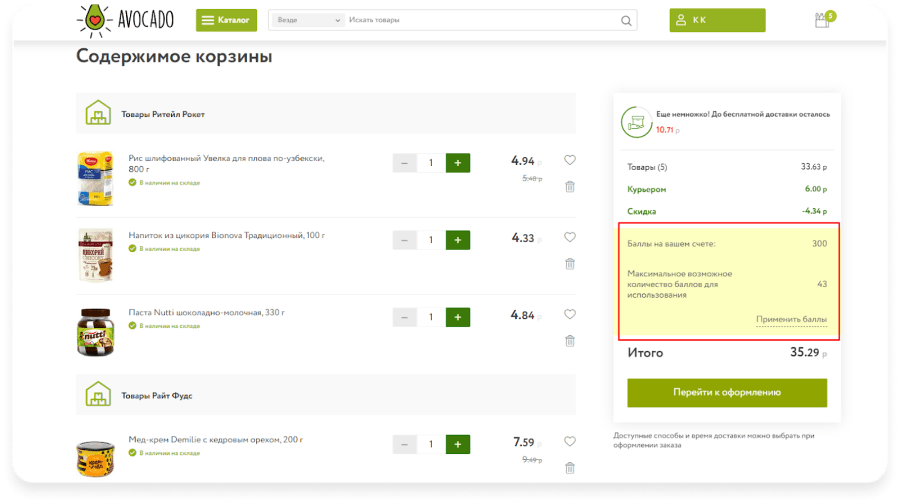Favorite the Bionova chicory drink
The image size is (900, 504).
569,237
